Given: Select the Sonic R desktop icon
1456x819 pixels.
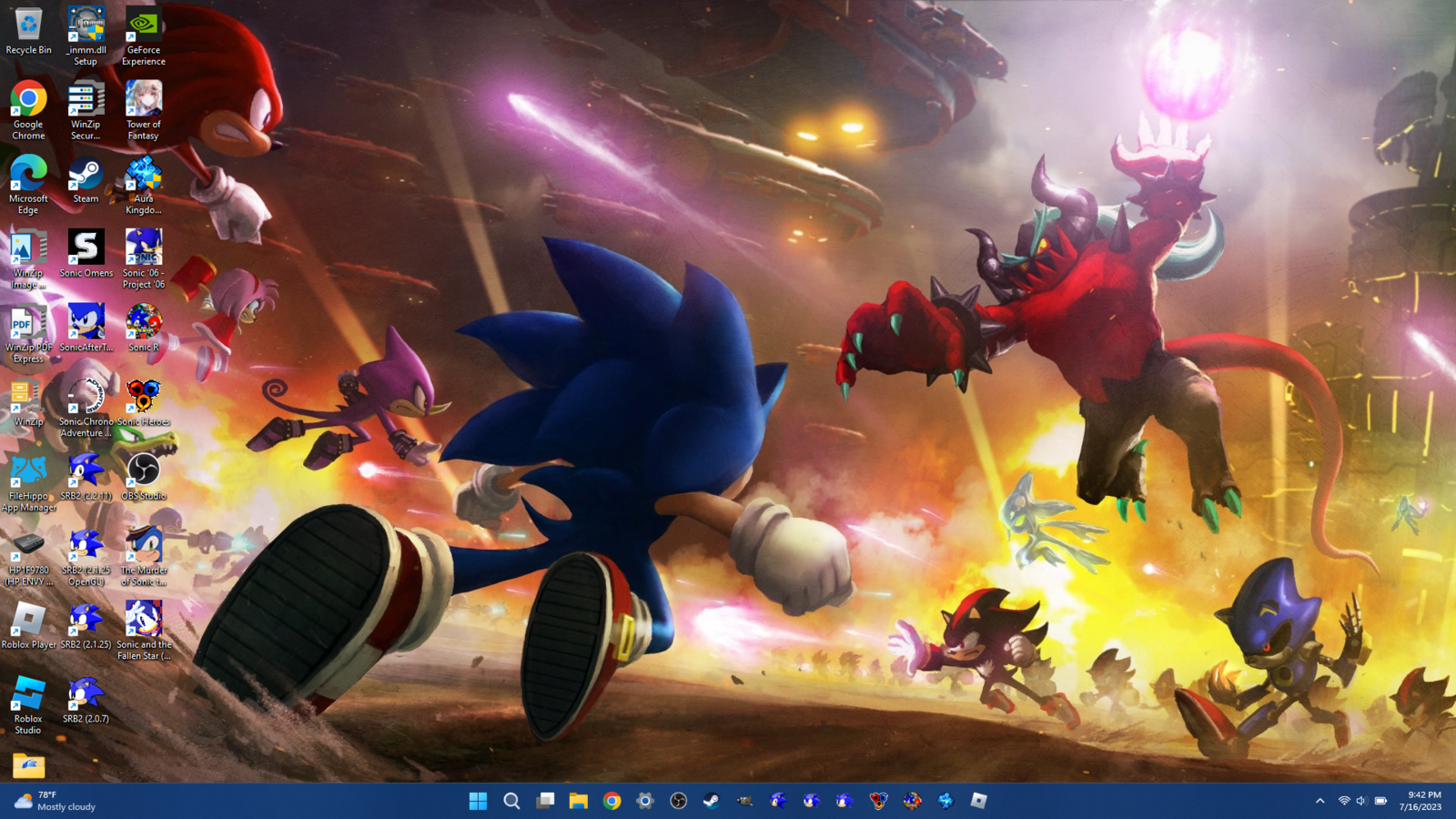Looking at the screenshot, I should (144, 329).
